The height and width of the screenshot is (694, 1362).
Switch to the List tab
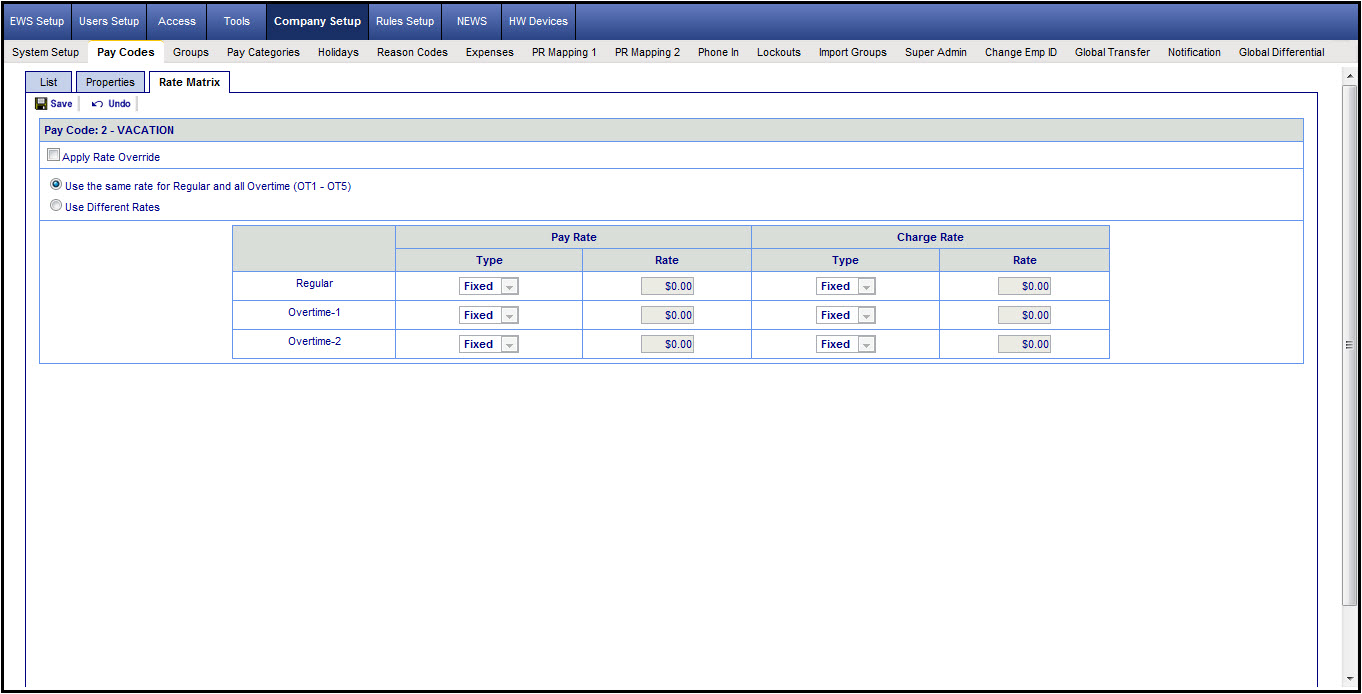point(49,82)
